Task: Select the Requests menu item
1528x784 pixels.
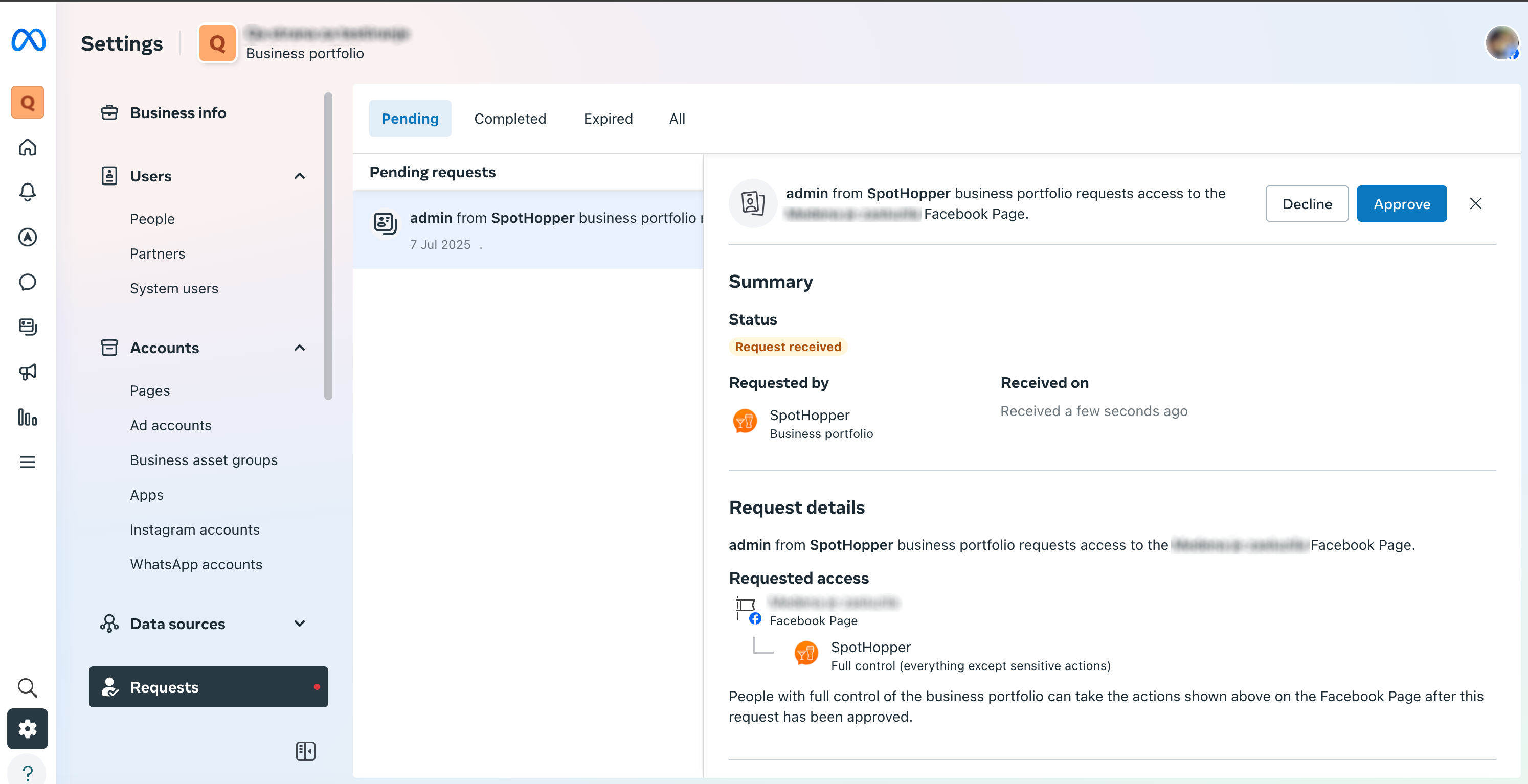Action: [208, 687]
